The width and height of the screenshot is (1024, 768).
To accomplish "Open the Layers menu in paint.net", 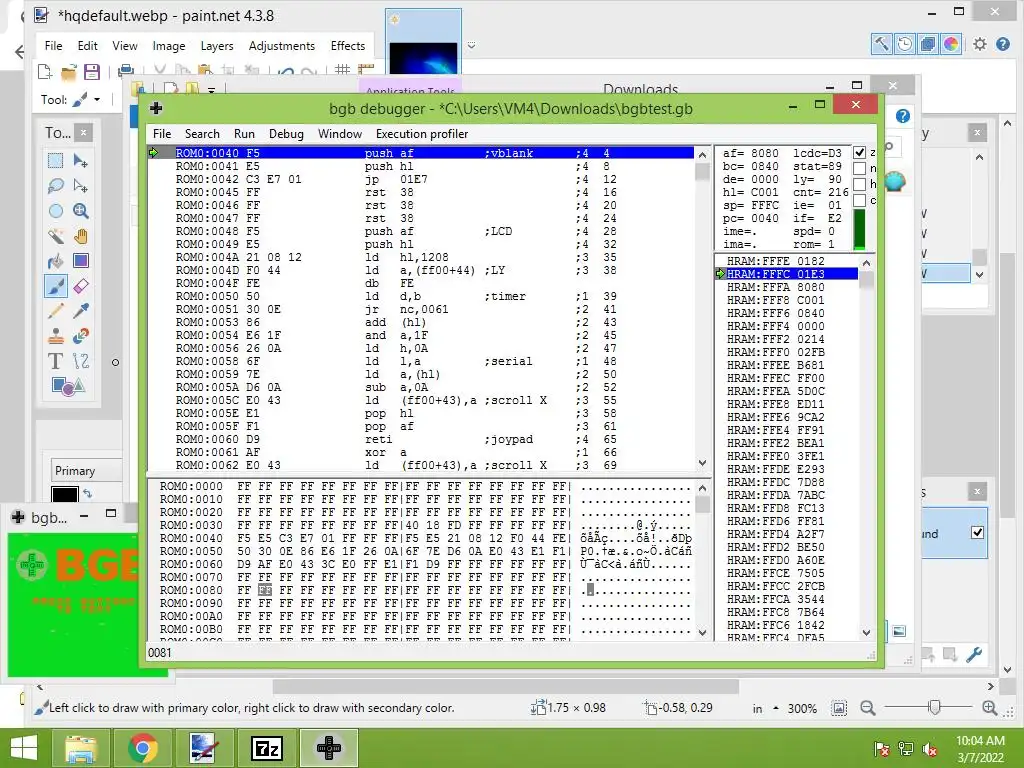I will click(217, 46).
